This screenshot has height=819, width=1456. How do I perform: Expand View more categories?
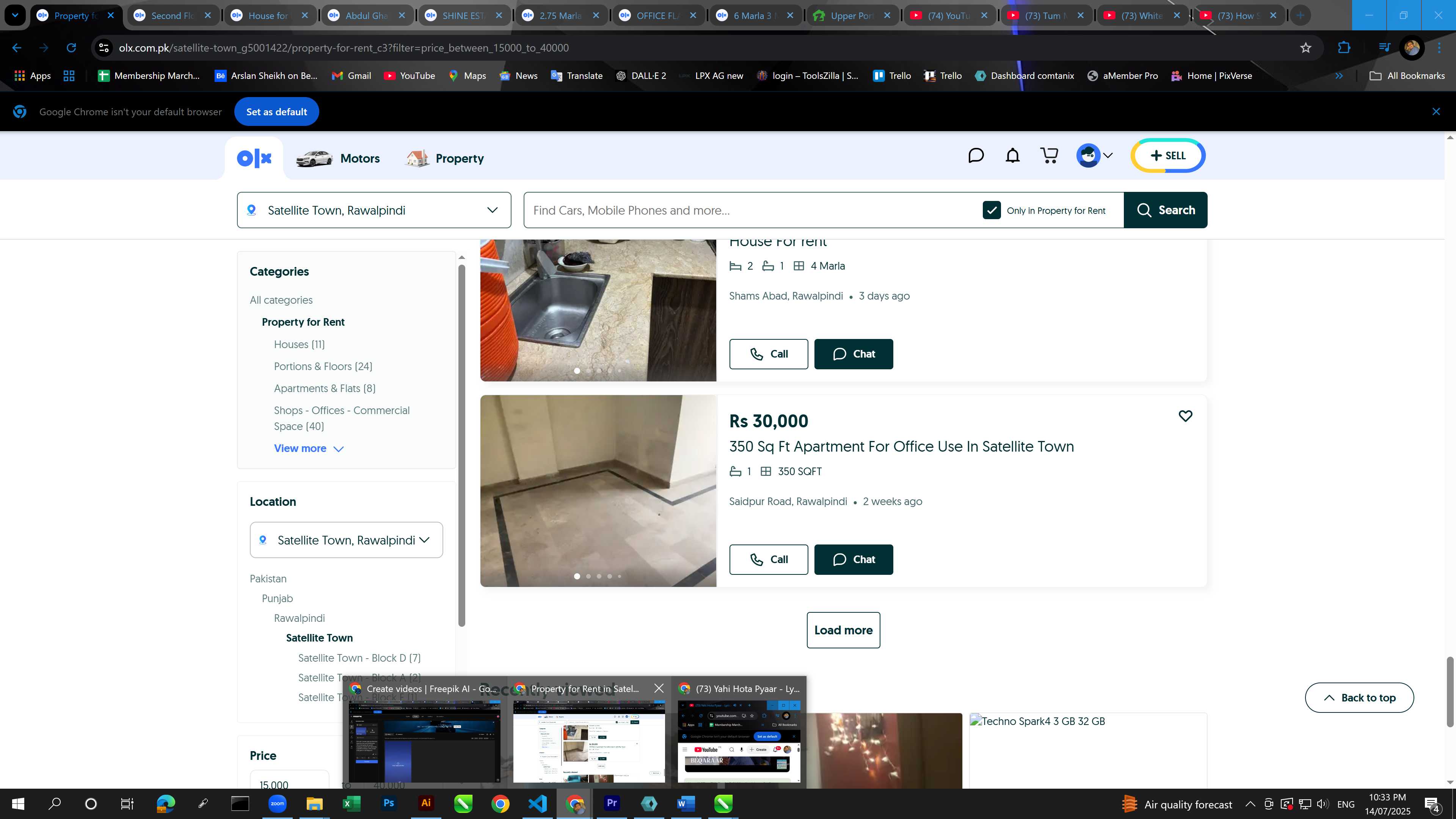click(x=309, y=448)
